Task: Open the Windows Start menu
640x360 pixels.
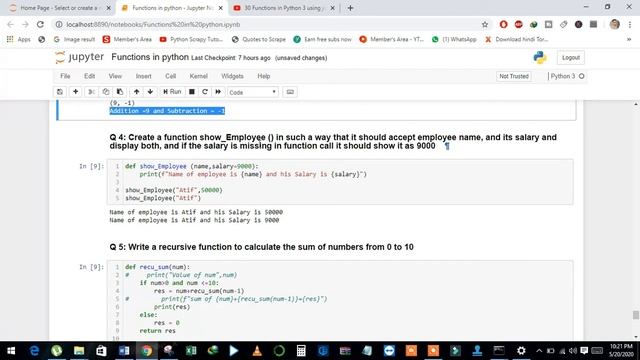Action: pos(11,351)
